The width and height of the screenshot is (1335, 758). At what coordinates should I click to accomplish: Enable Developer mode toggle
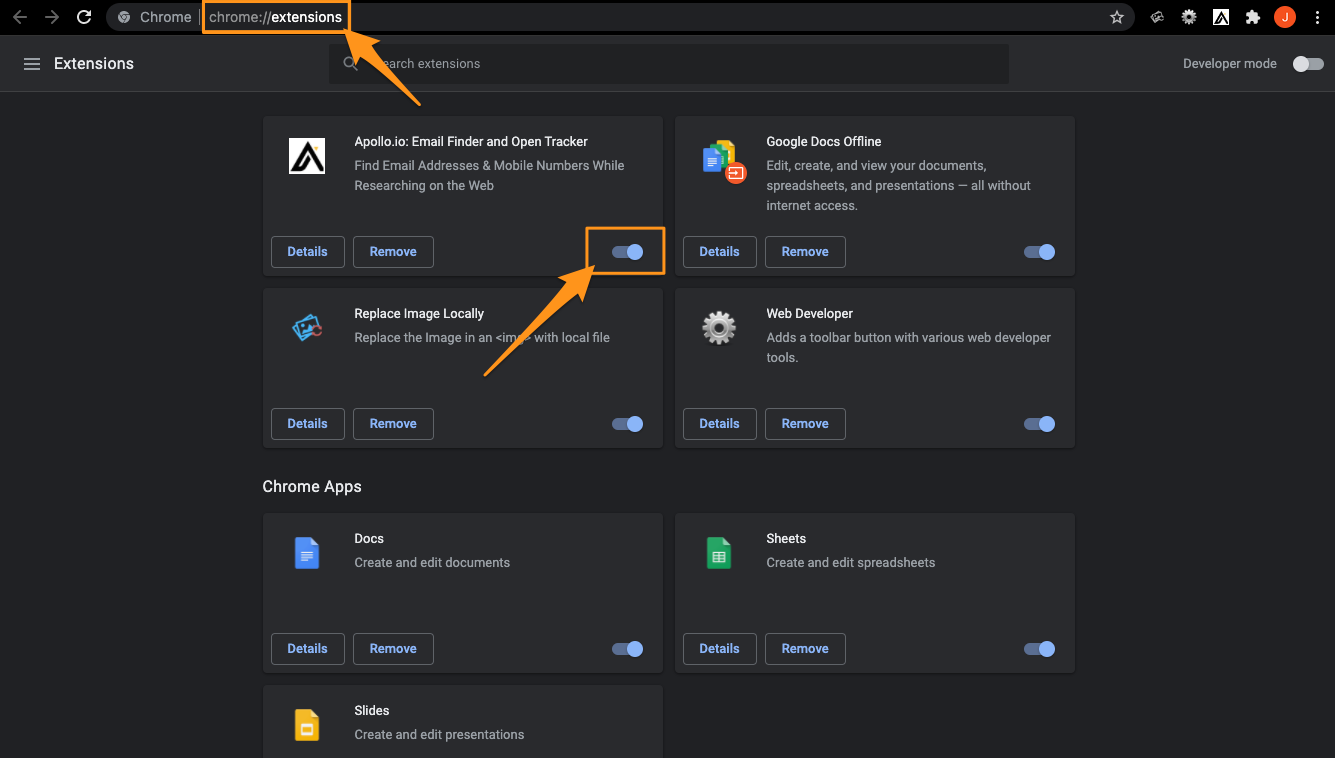tap(1307, 64)
